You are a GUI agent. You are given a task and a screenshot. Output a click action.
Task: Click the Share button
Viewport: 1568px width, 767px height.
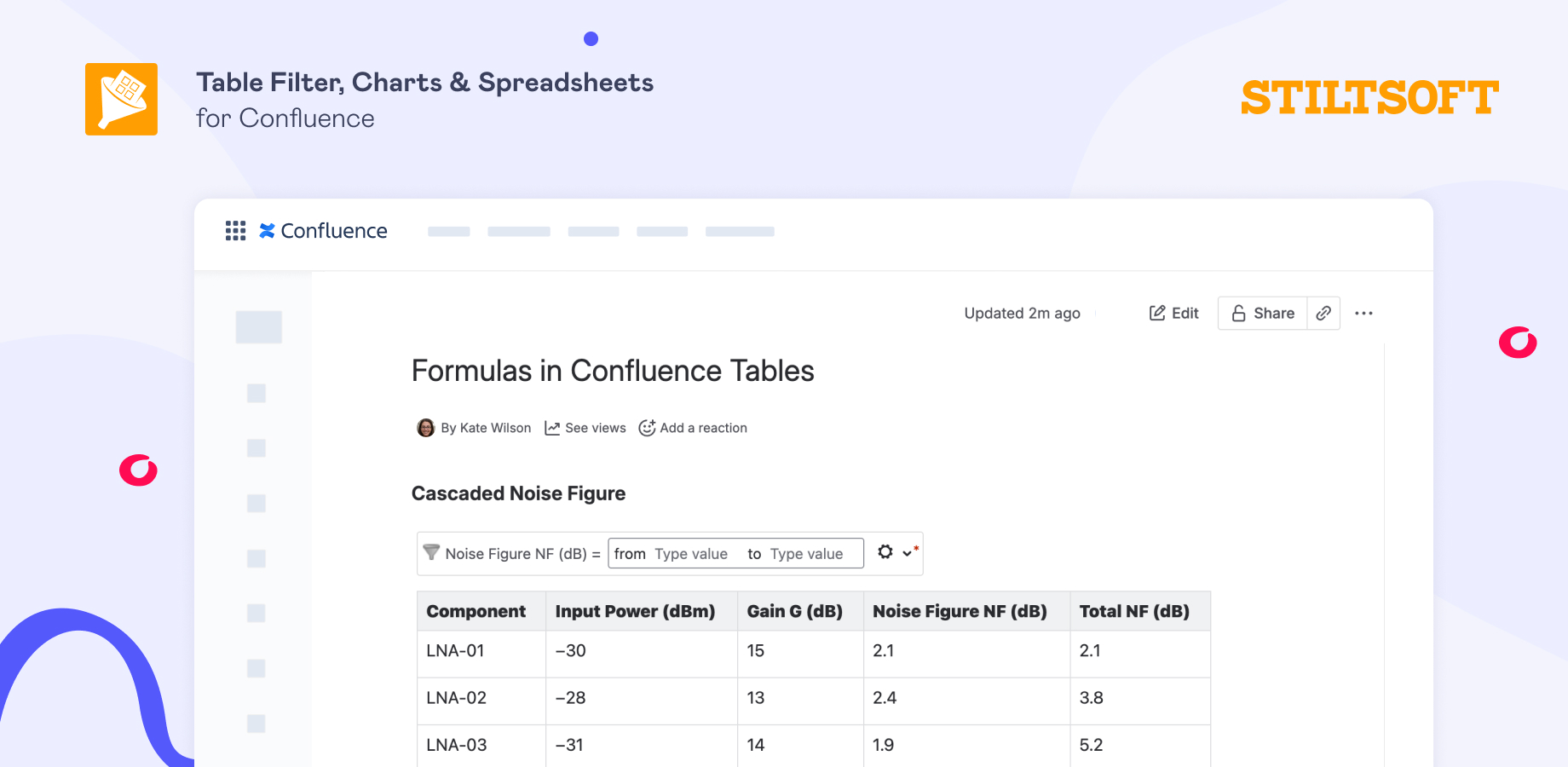point(1263,313)
